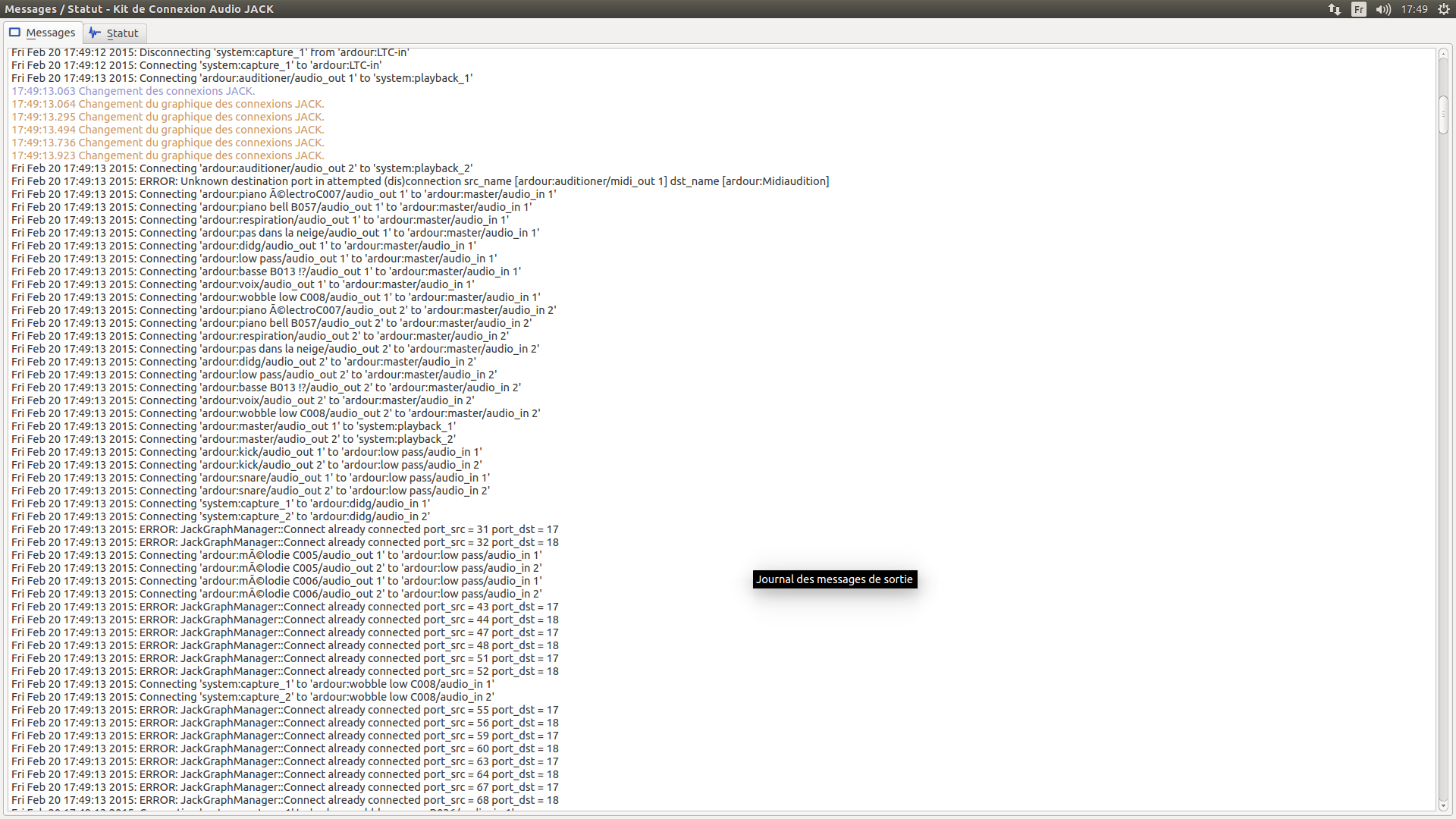Click the 'Kit de Connexion Audio JACK' title bar
The image size is (1456, 819).
(x=140, y=9)
